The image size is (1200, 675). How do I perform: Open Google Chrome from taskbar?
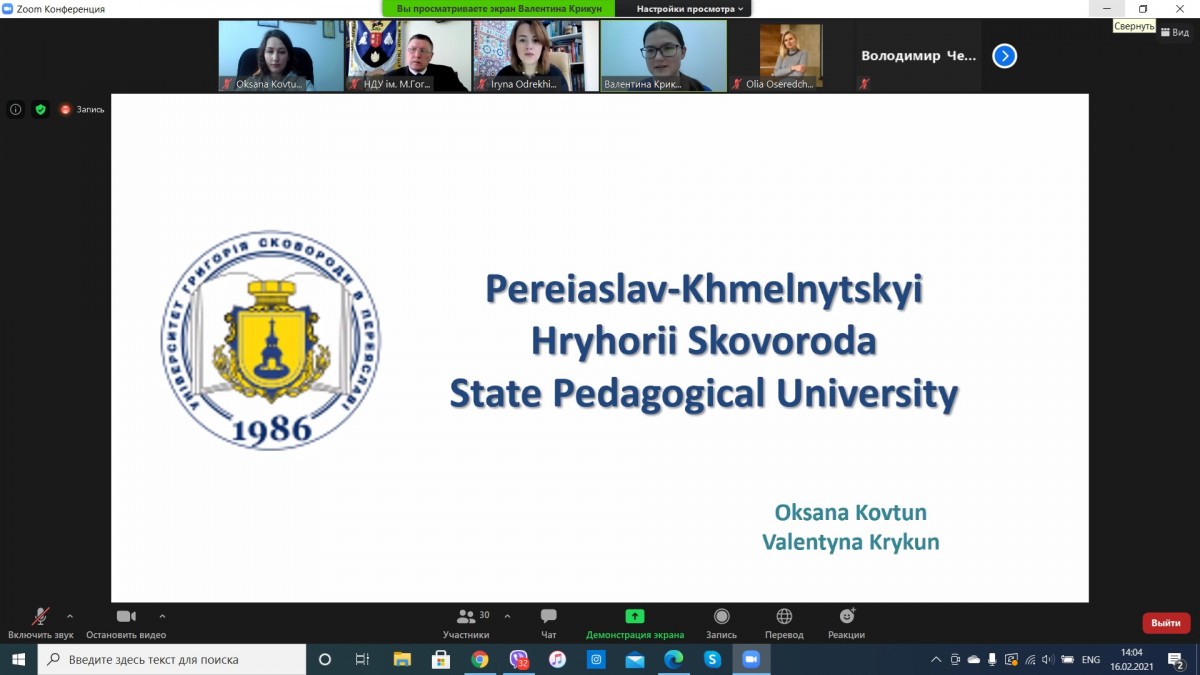coord(480,659)
